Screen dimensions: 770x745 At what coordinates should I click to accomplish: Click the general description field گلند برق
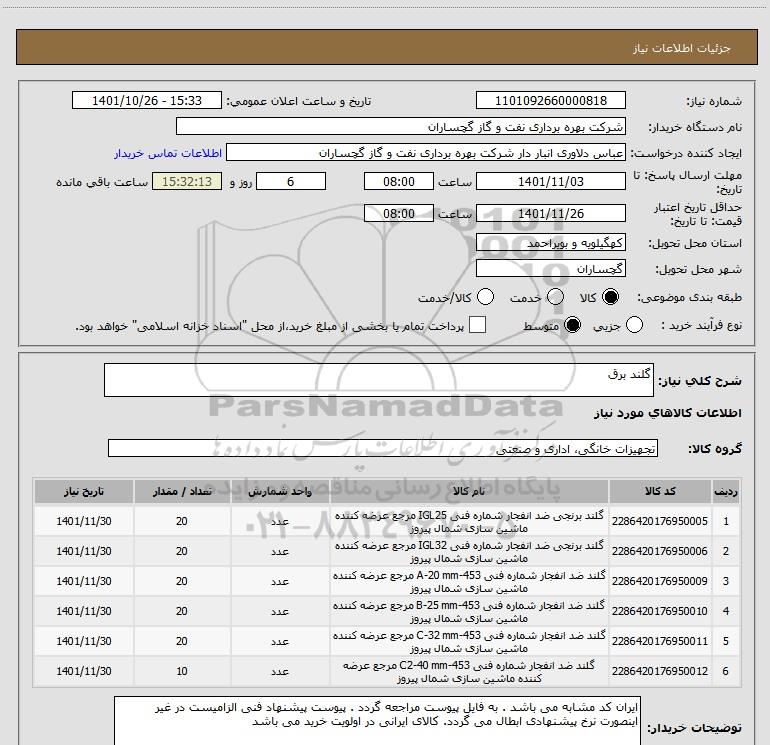(x=379, y=380)
